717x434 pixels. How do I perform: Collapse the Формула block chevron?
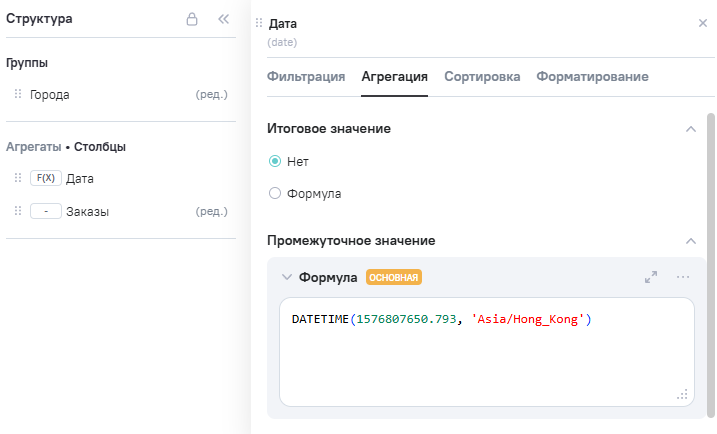coord(287,277)
